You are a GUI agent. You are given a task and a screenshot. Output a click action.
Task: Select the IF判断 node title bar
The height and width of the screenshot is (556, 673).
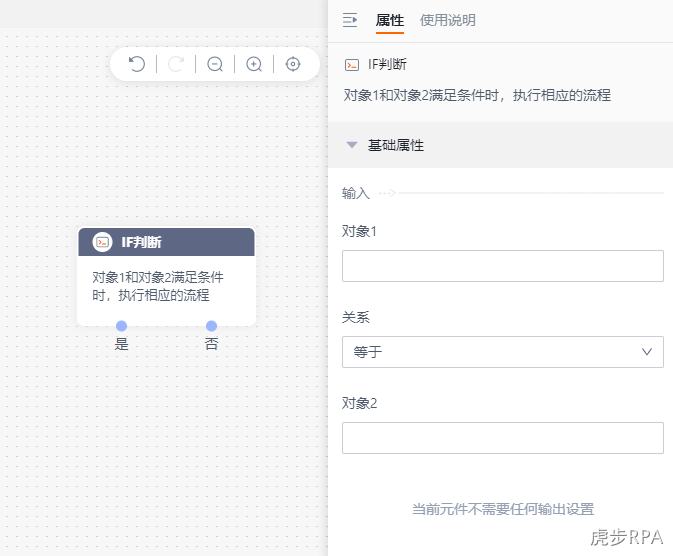pyautogui.click(x=167, y=242)
